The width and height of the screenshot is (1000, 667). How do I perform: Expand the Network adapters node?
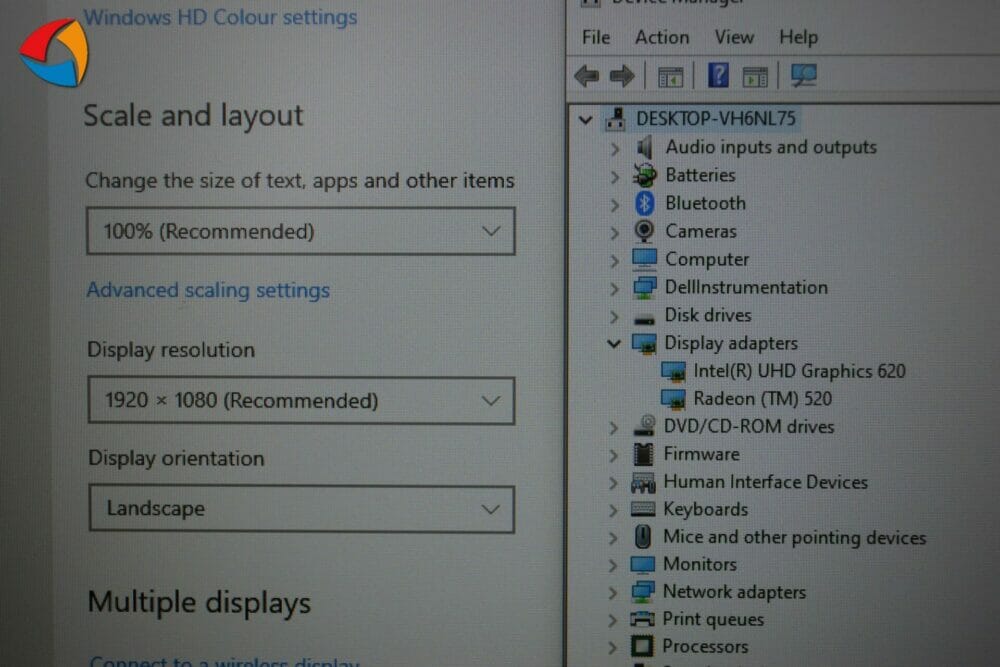pos(613,593)
